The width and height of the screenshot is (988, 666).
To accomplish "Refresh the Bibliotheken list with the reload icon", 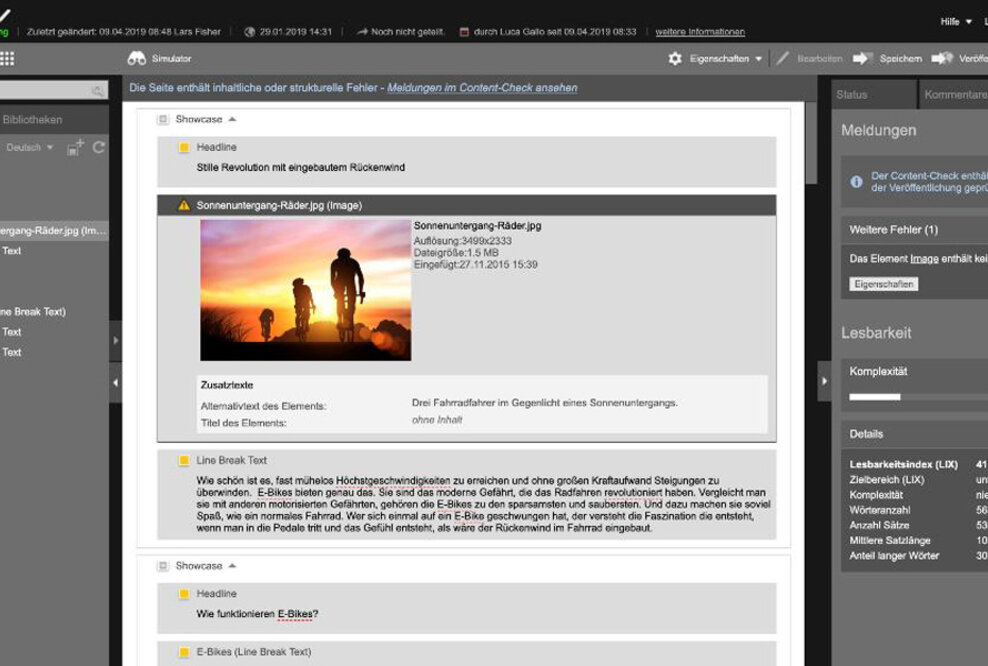I will [x=99, y=145].
